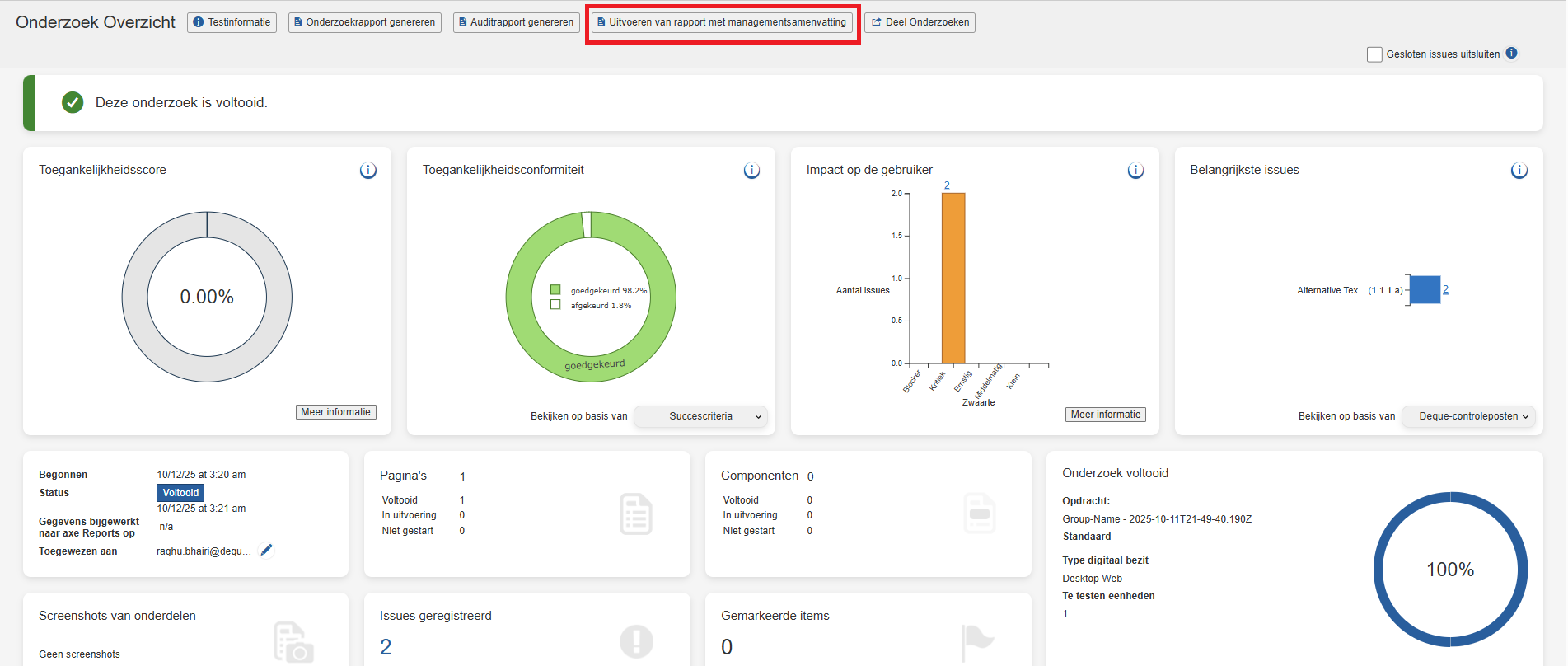Viewport: 1568px width, 666px height.
Task: Open the Succescriteria dropdown
Action: [701, 416]
